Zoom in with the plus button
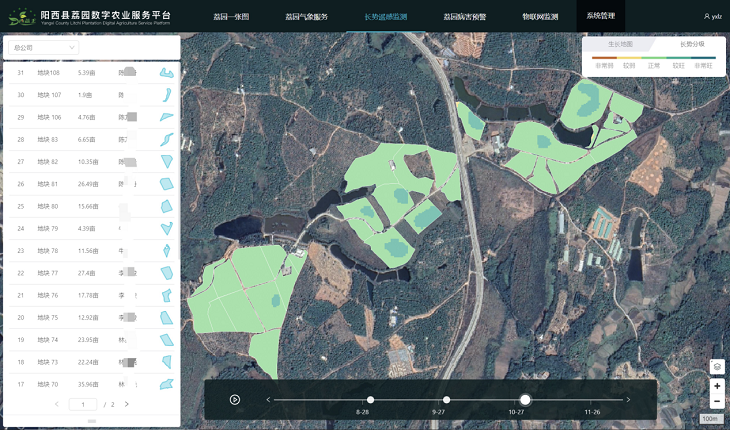 (717, 386)
